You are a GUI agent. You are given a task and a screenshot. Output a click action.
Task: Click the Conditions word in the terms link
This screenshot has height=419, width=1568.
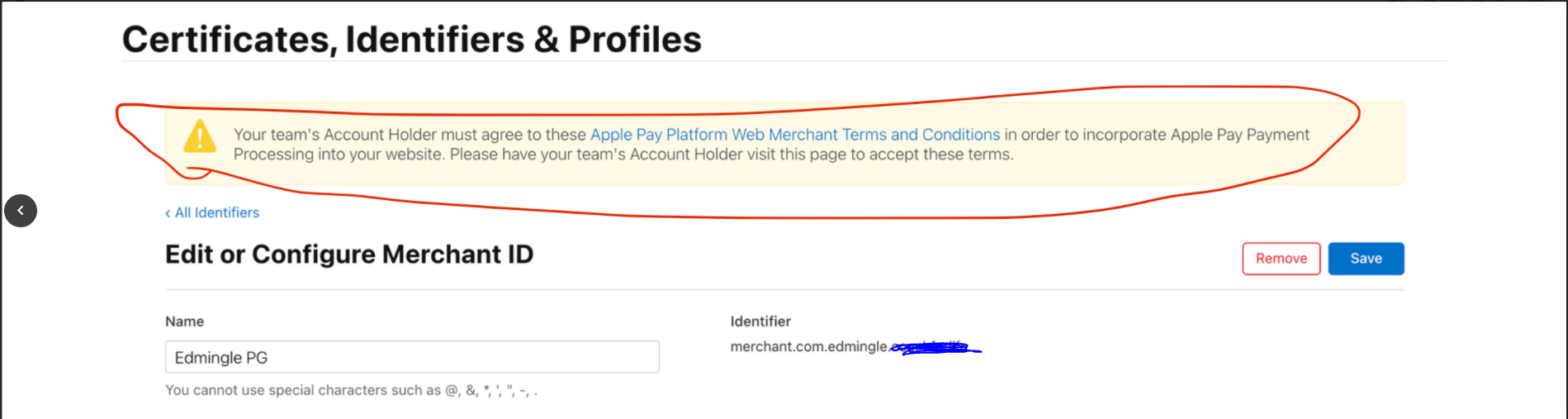click(x=961, y=135)
